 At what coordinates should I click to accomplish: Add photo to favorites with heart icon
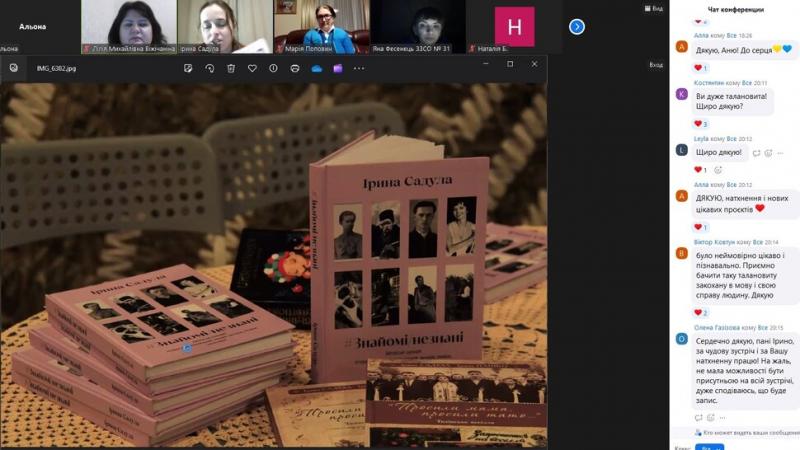pos(252,68)
